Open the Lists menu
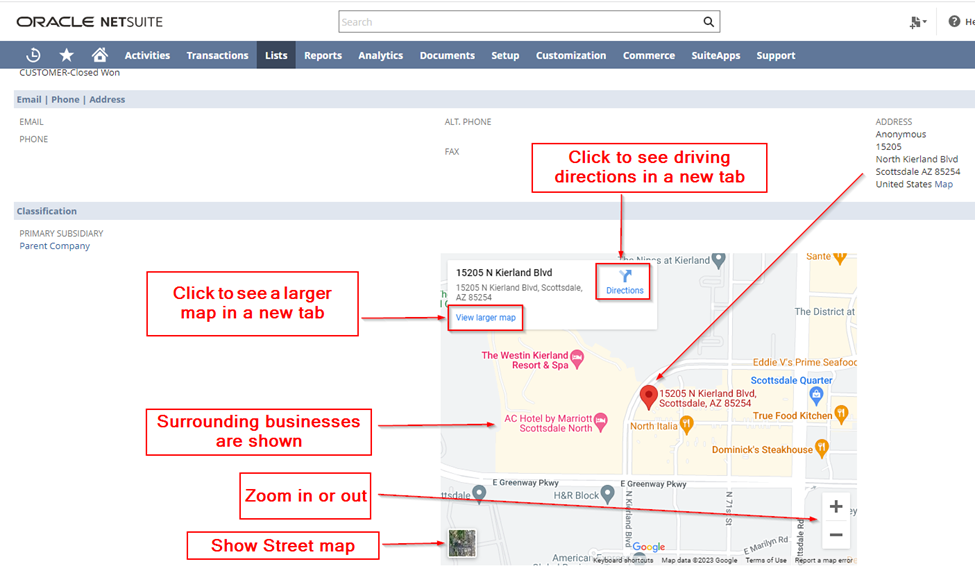This screenshot has height=573, width=975. 276,55
